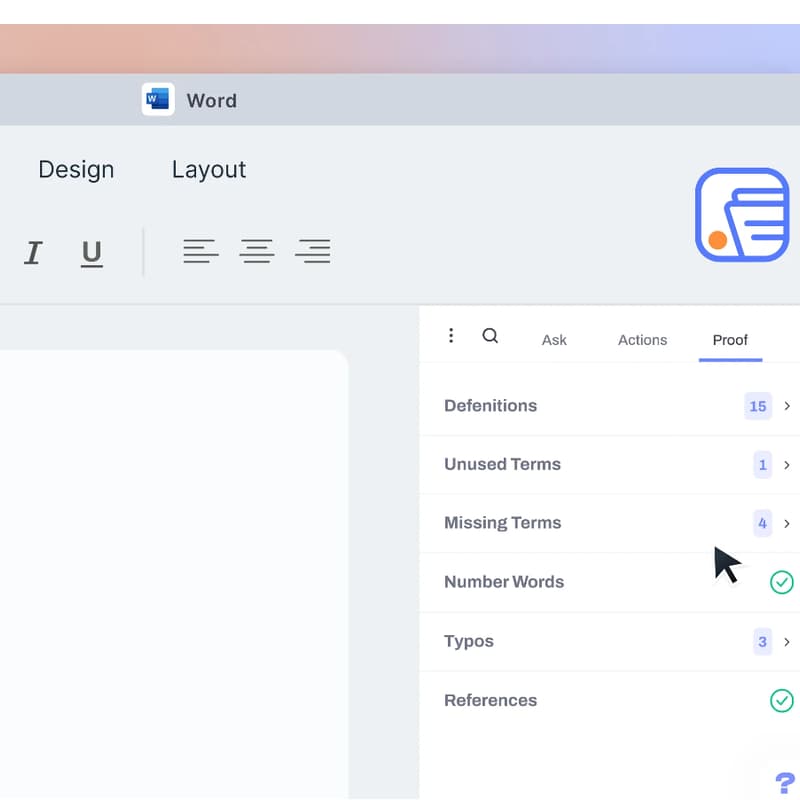Center align the text

coord(257,252)
